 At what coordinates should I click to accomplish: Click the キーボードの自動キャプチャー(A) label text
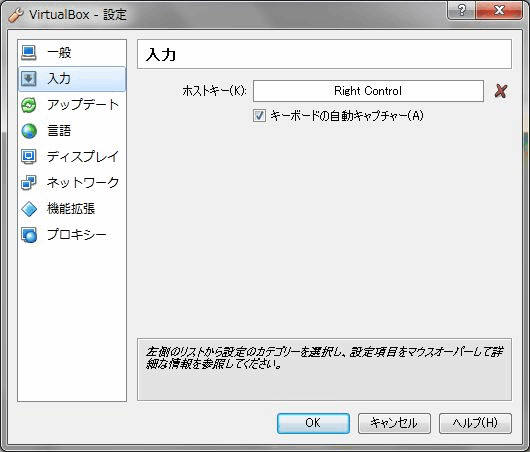tap(347, 116)
